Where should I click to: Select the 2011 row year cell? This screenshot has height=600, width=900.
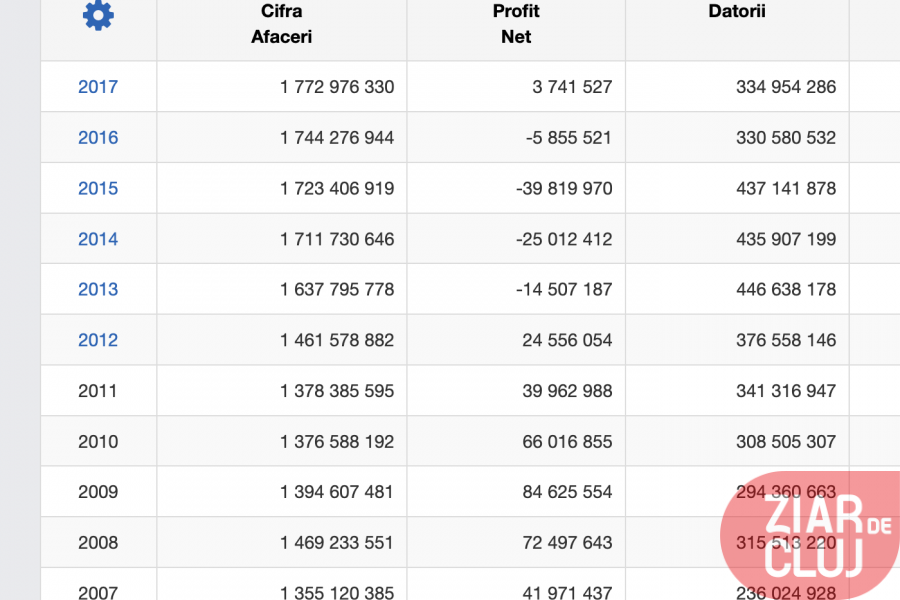tap(98, 391)
